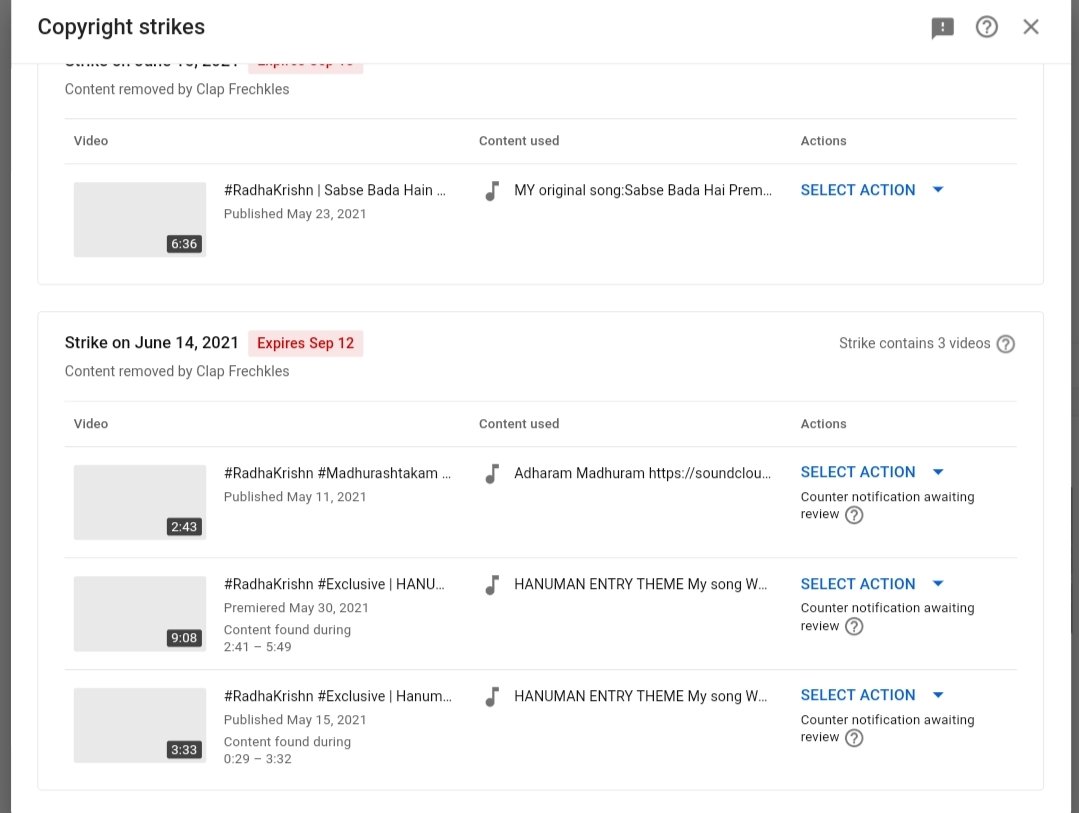
Task: Click HANUMAN ENTRY THEME text in 3:33 row
Action: pos(640,696)
